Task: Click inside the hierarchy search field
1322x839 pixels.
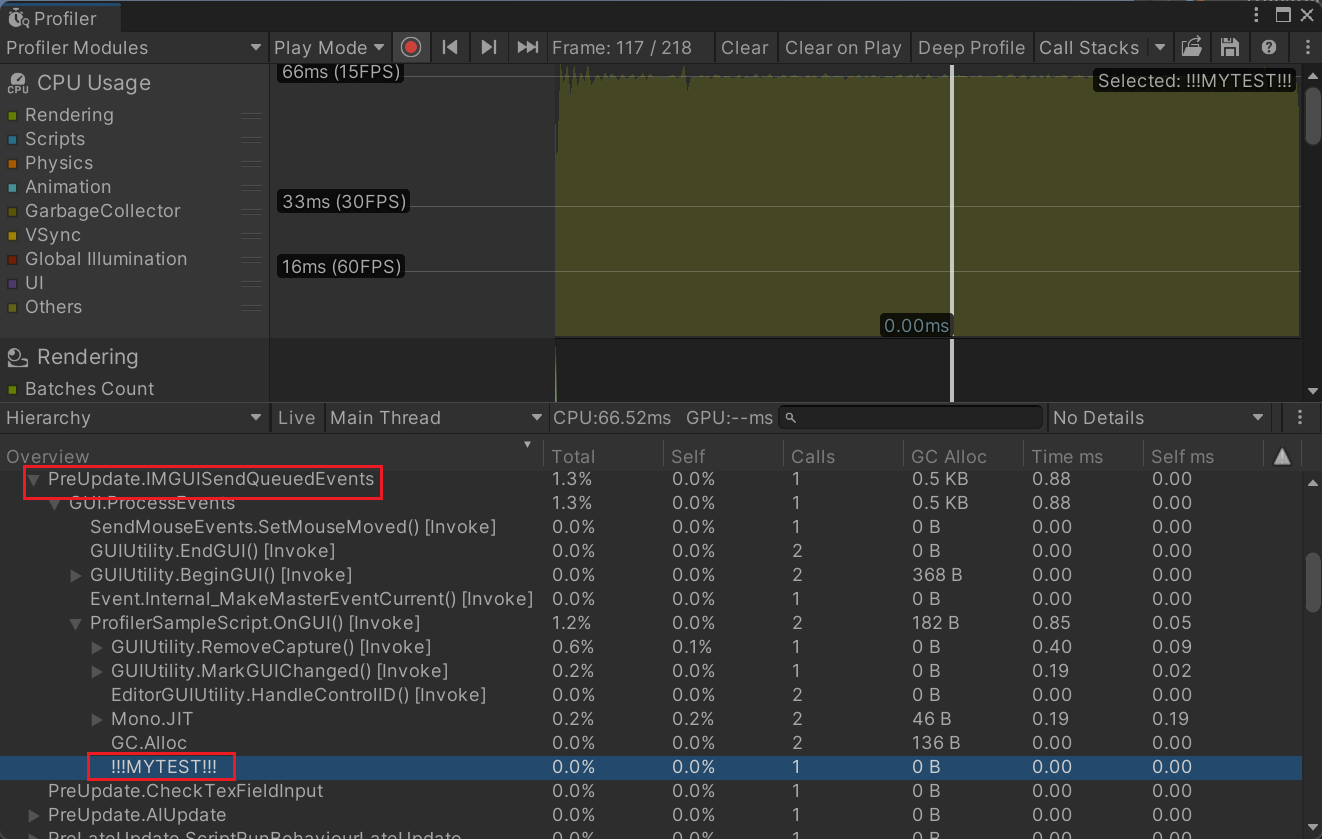Action: (911, 418)
